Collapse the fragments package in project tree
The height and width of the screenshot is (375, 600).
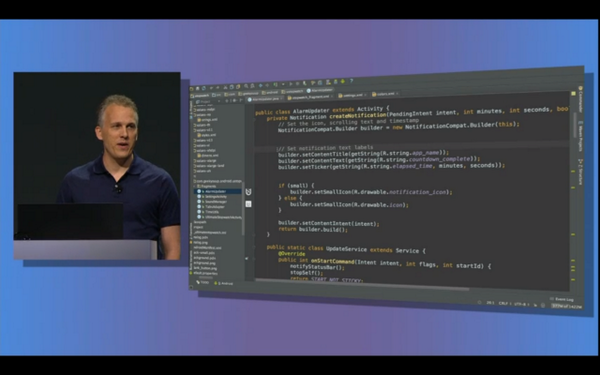click(194, 186)
